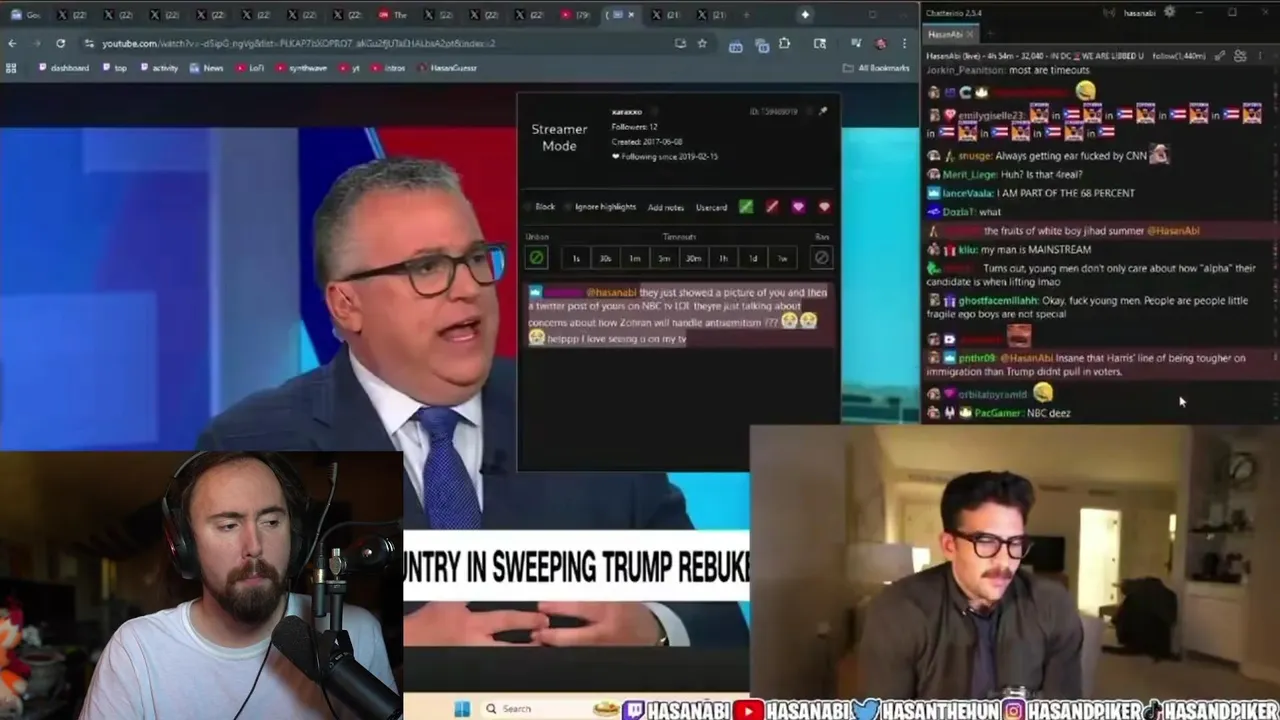
Task: Click username PacGamer in chat
Action: (x=998, y=413)
